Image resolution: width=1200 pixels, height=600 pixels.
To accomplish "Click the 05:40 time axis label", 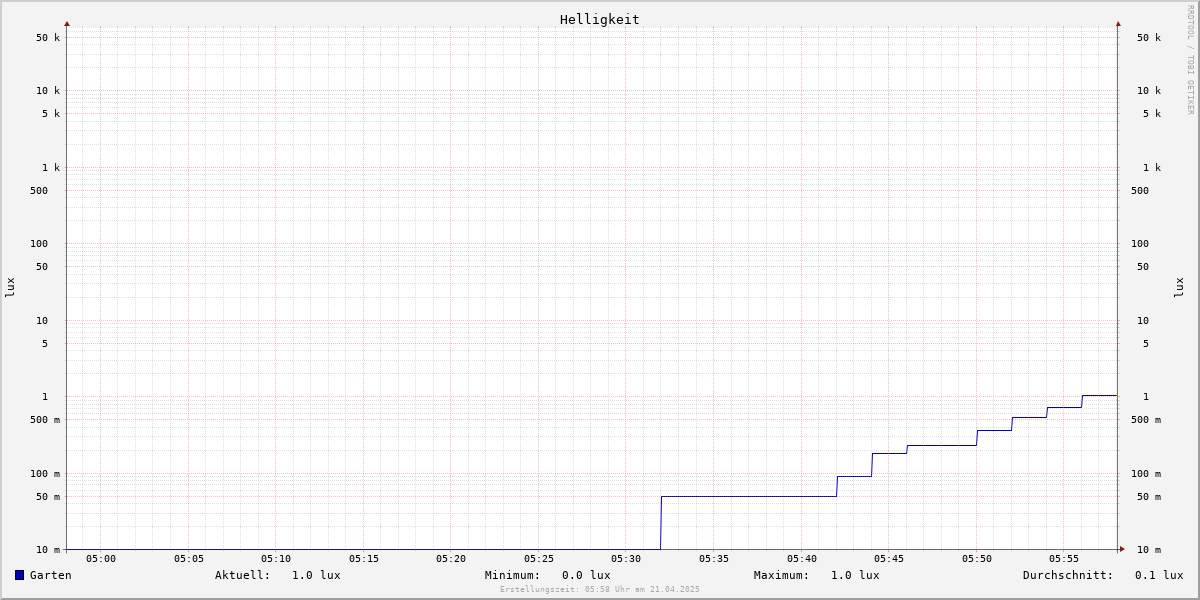I will click(x=802, y=559).
